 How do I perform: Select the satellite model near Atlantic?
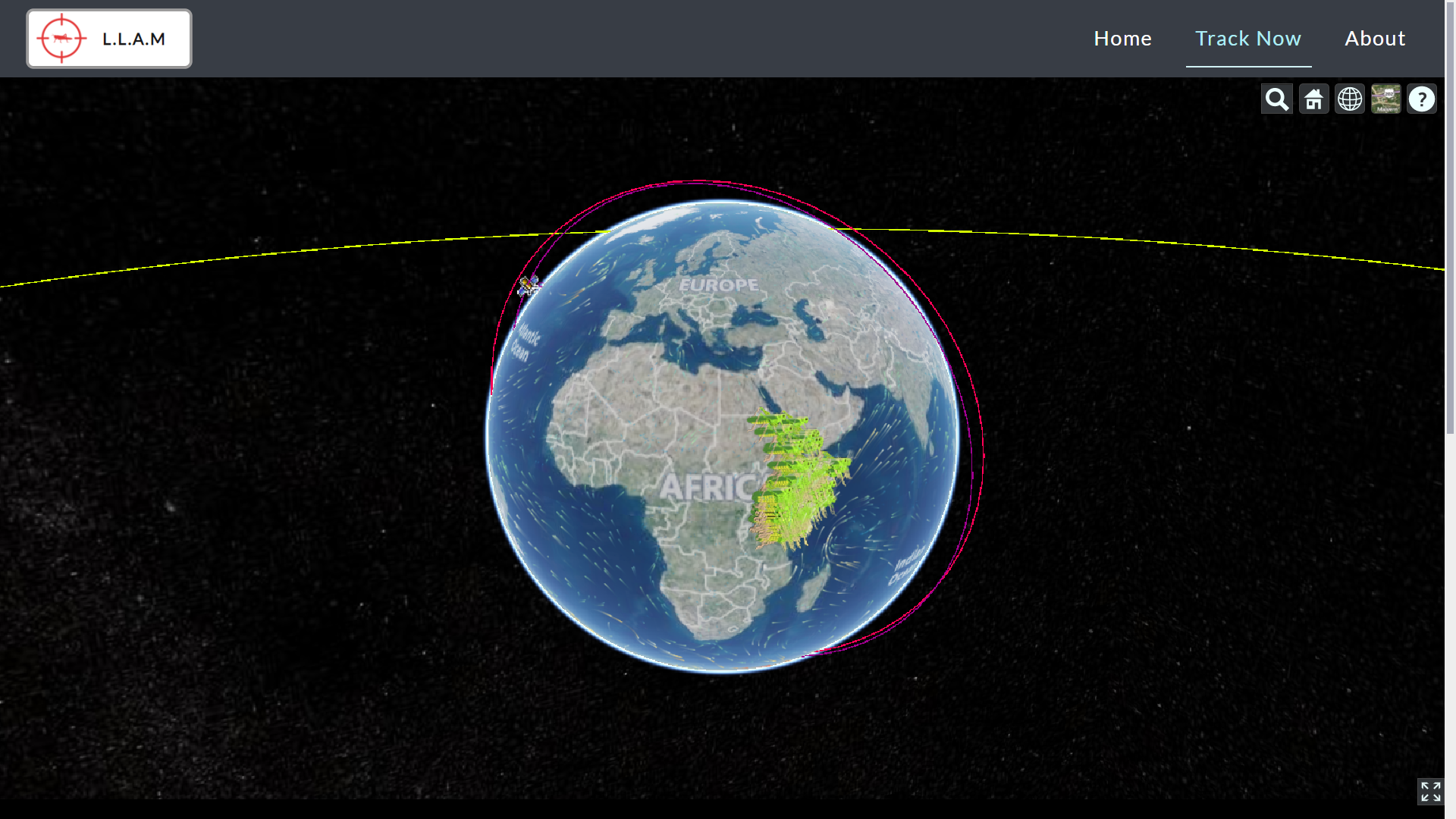click(529, 286)
